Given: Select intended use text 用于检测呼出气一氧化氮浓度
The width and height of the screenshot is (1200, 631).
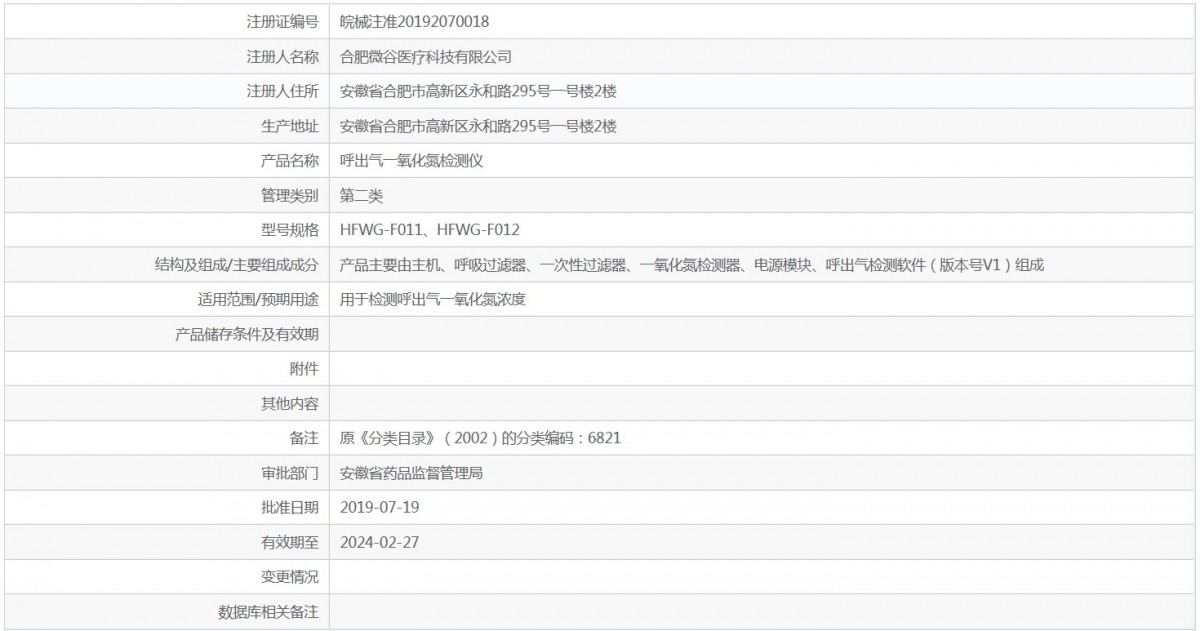Looking at the screenshot, I should [433, 299].
